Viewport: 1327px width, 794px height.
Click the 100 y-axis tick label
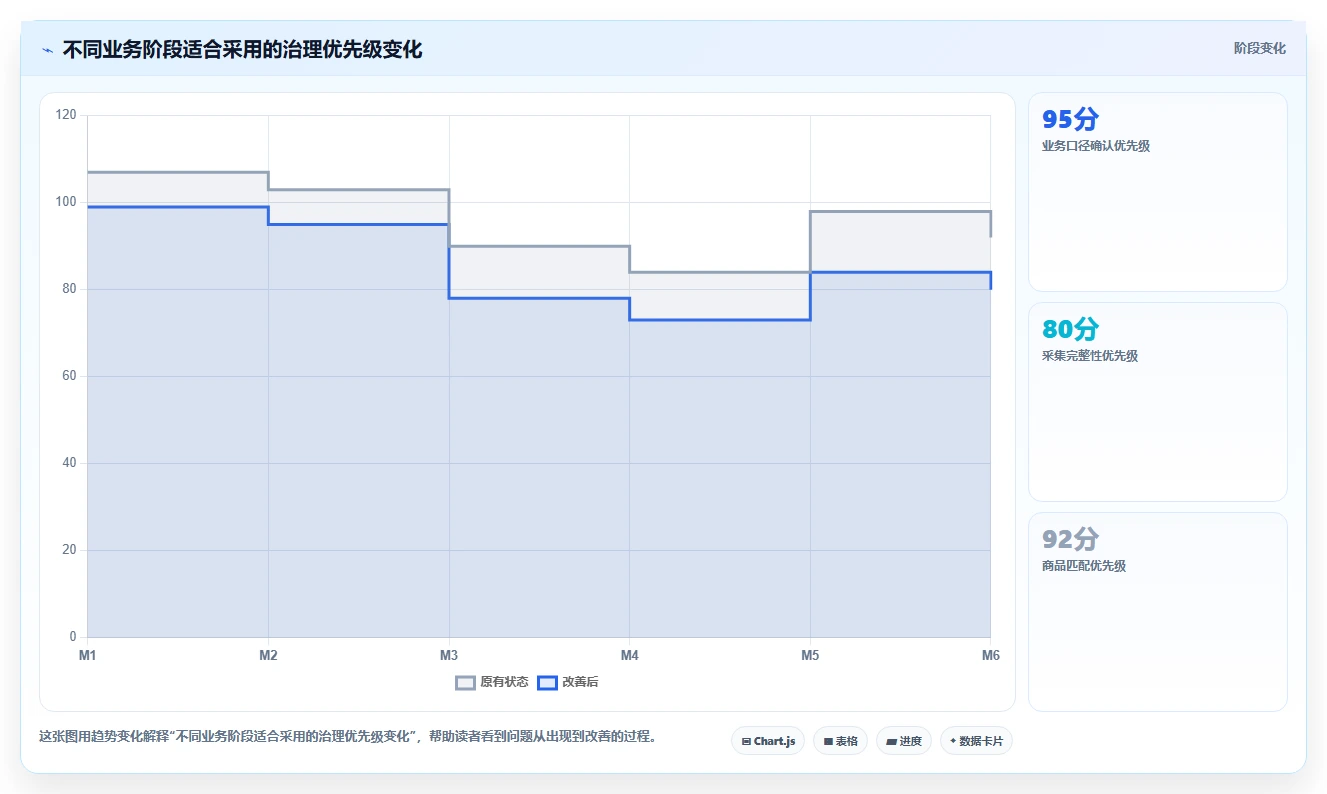tap(66, 202)
